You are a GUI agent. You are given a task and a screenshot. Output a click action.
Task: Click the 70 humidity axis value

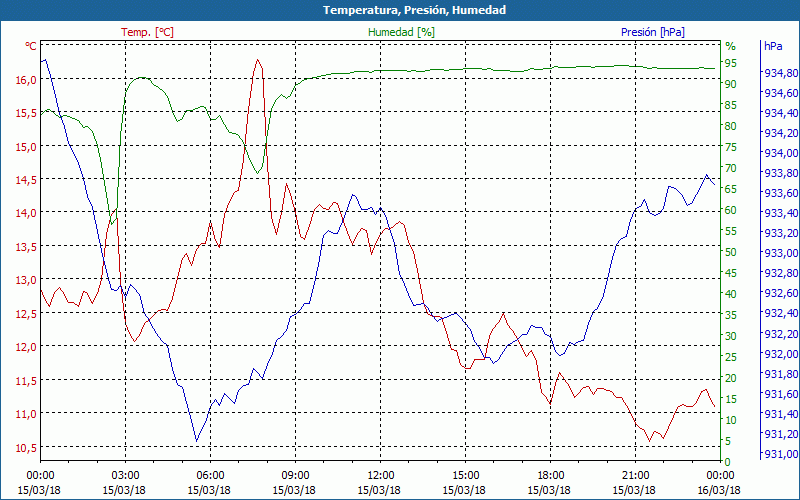coord(731,168)
